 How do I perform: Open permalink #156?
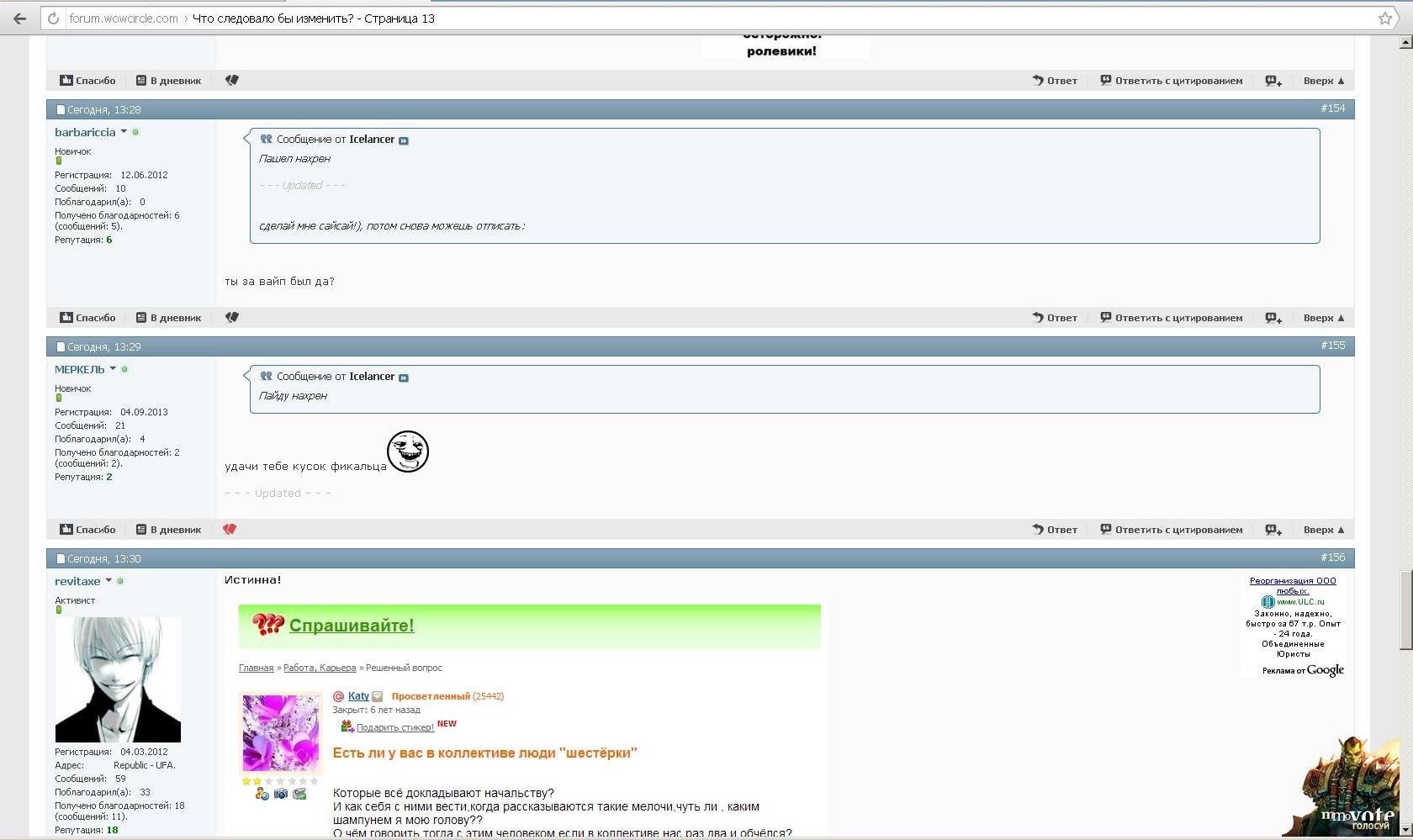click(x=1332, y=557)
